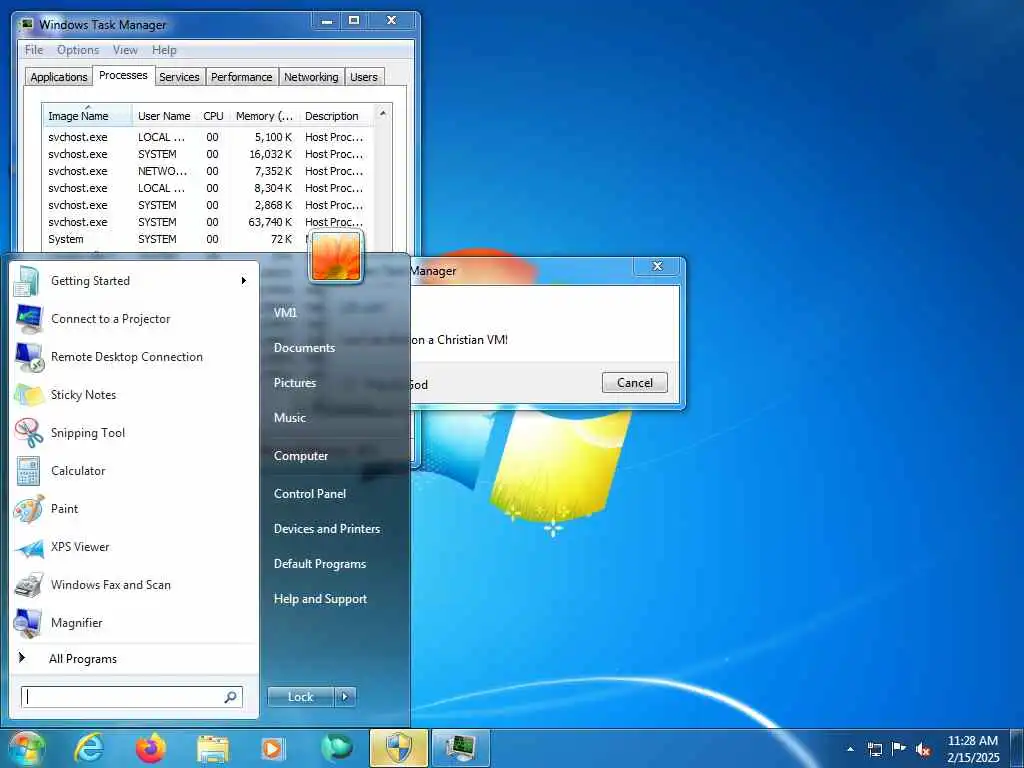Show hidden tray icons arrow

click(x=850, y=749)
